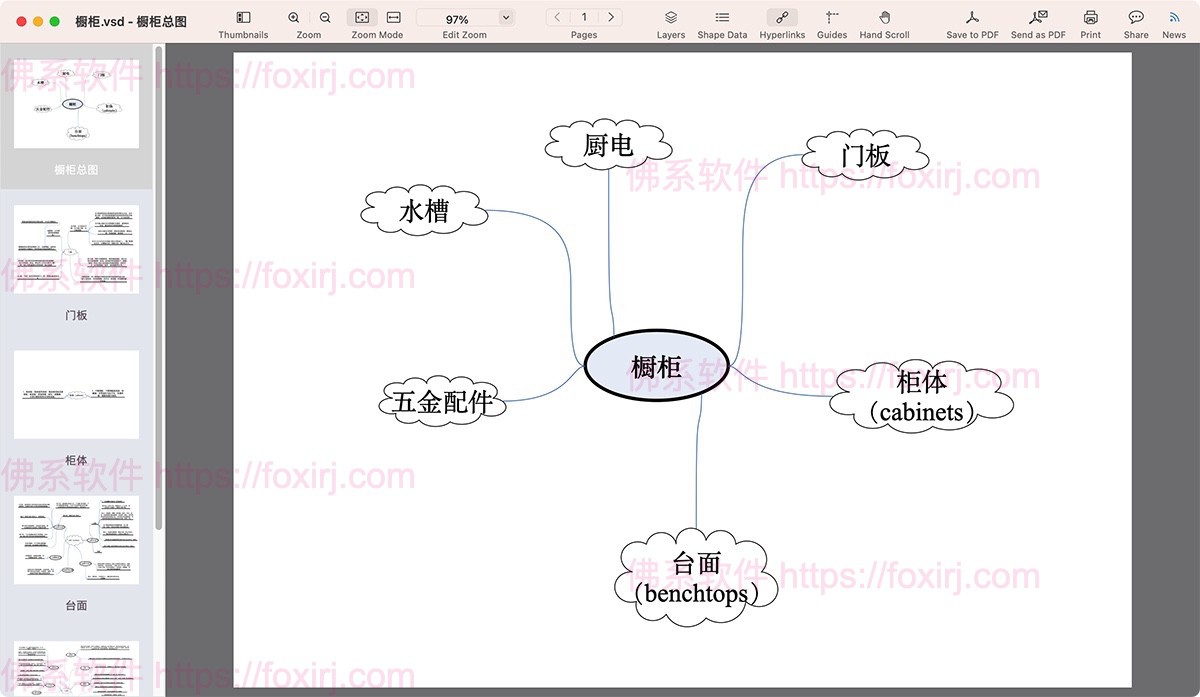This screenshot has height=697, width=1200.
Task: Toggle Hyperlinks highlighting
Action: 781,18
